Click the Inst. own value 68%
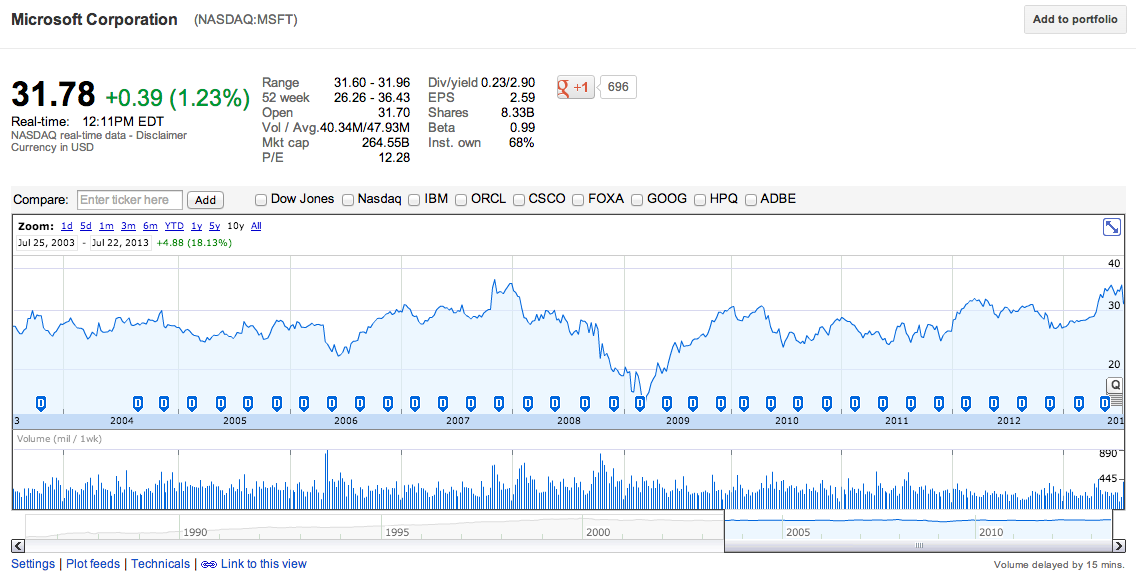This screenshot has height=583, width=1136. (x=522, y=143)
